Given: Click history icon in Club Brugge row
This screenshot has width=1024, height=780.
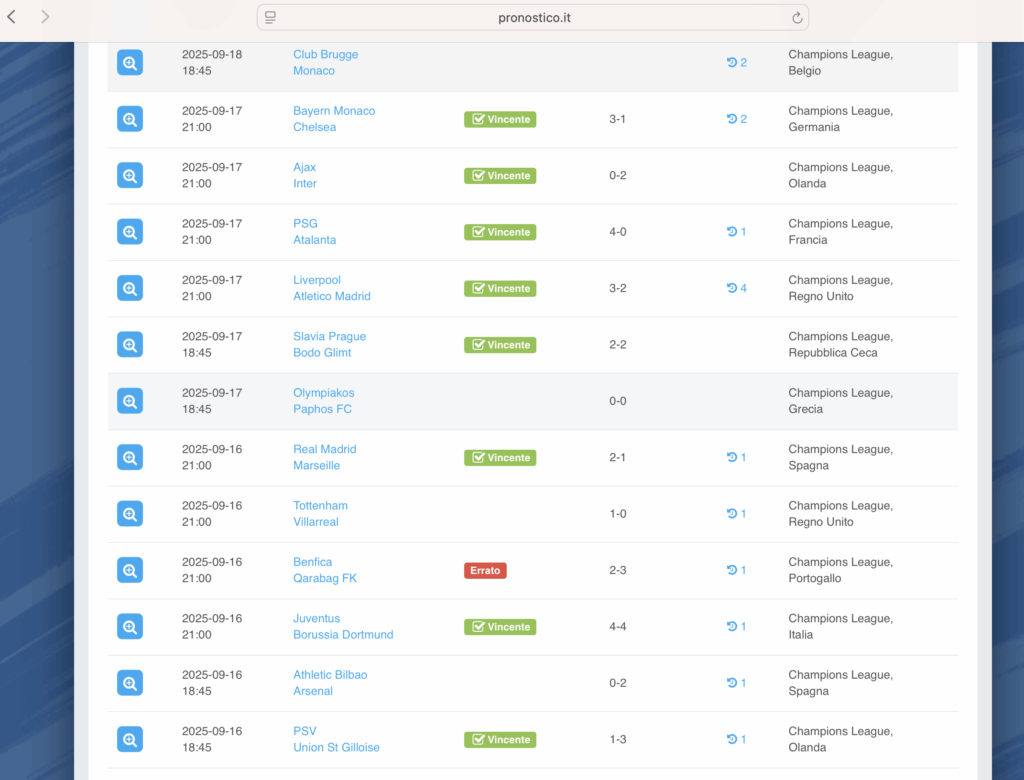Looking at the screenshot, I should pos(732,62).
